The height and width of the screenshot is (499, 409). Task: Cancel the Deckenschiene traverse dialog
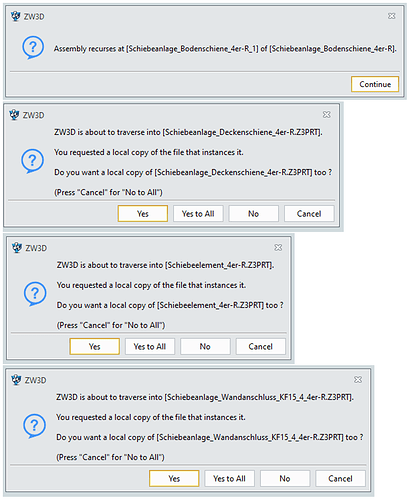click(x=309, y=213)
